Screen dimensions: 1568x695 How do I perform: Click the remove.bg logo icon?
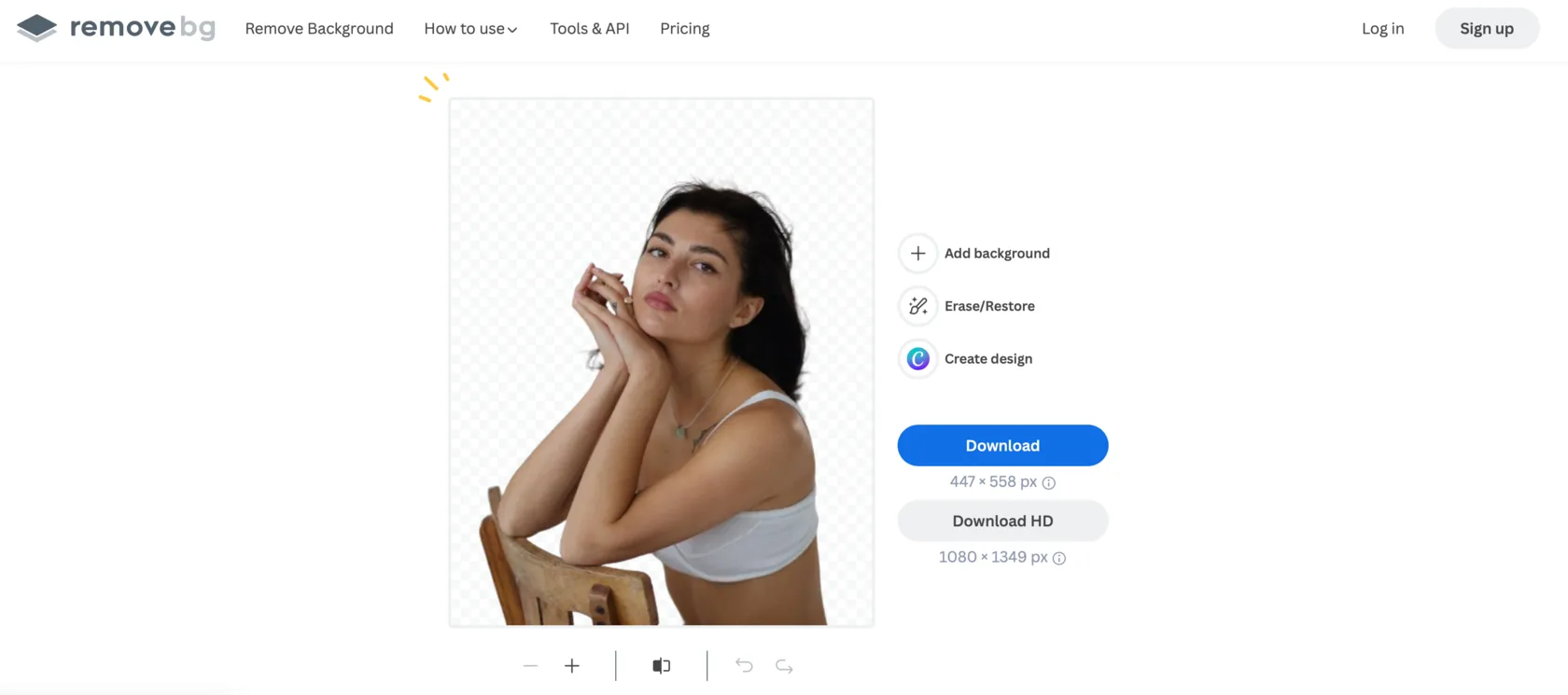pyautogui.click(x=37, y=28)
